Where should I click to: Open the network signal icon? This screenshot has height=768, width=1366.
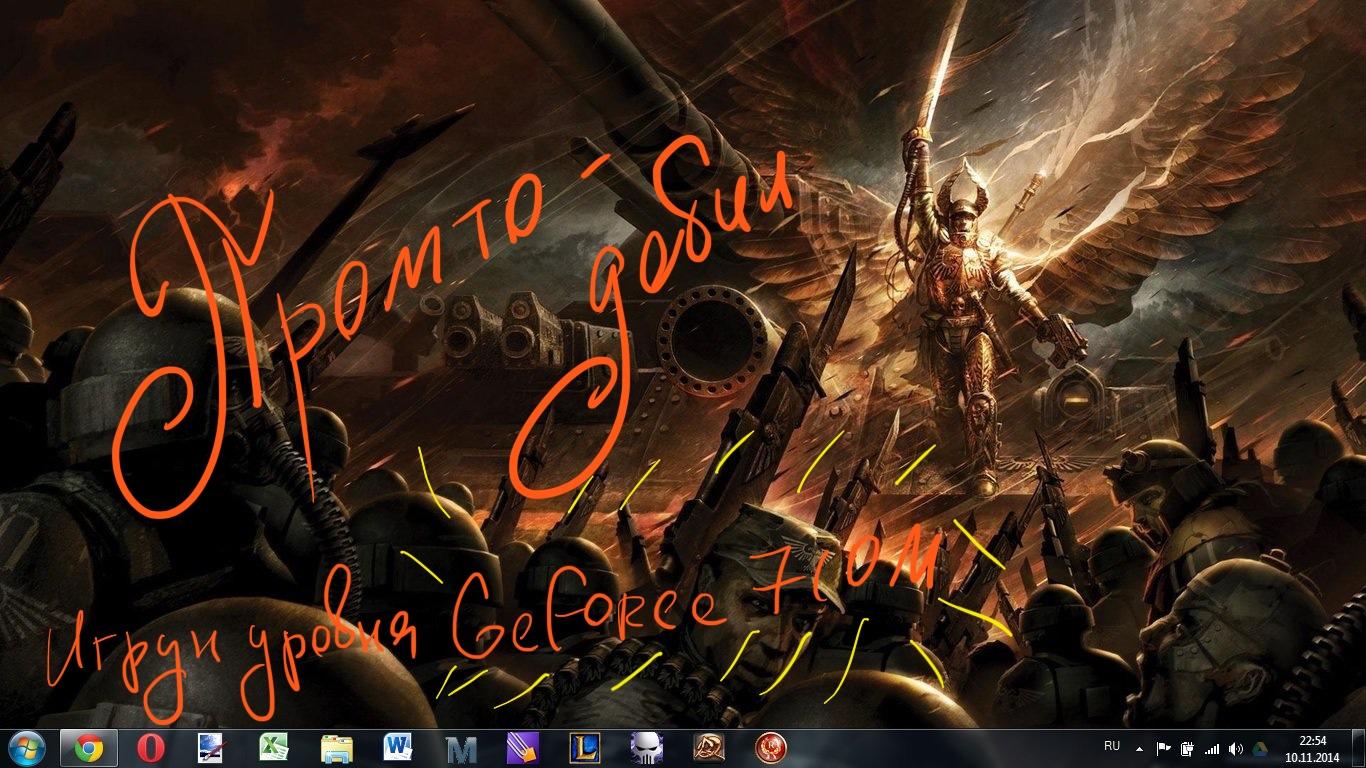[x=1212, y=748]
